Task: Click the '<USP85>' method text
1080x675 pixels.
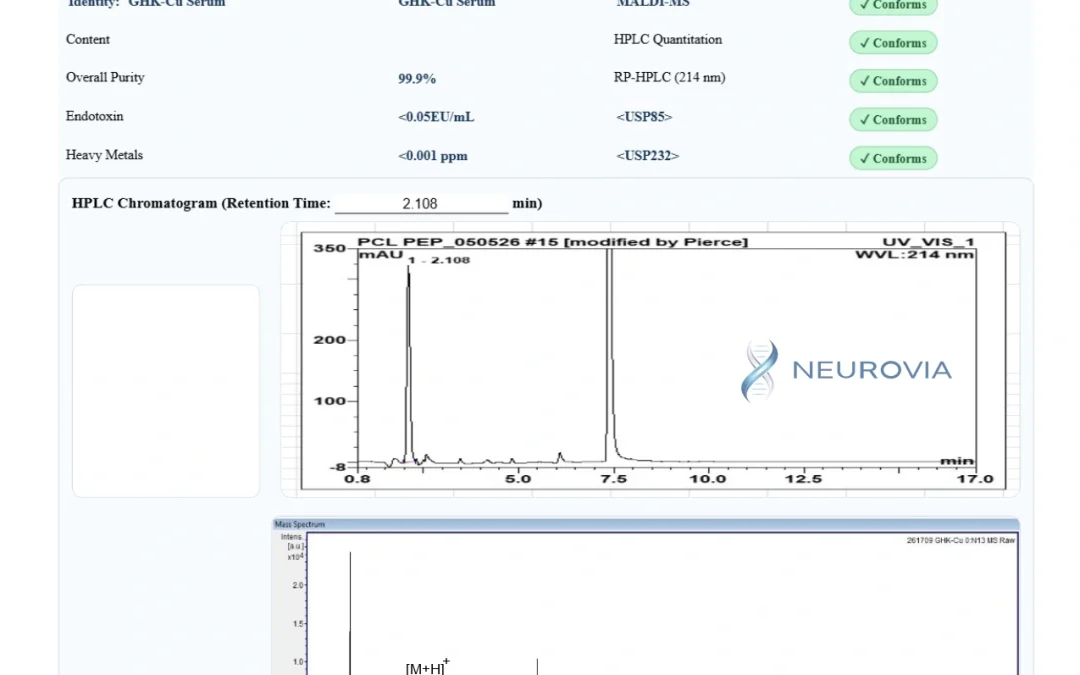Action: click(x=644, y=116)
